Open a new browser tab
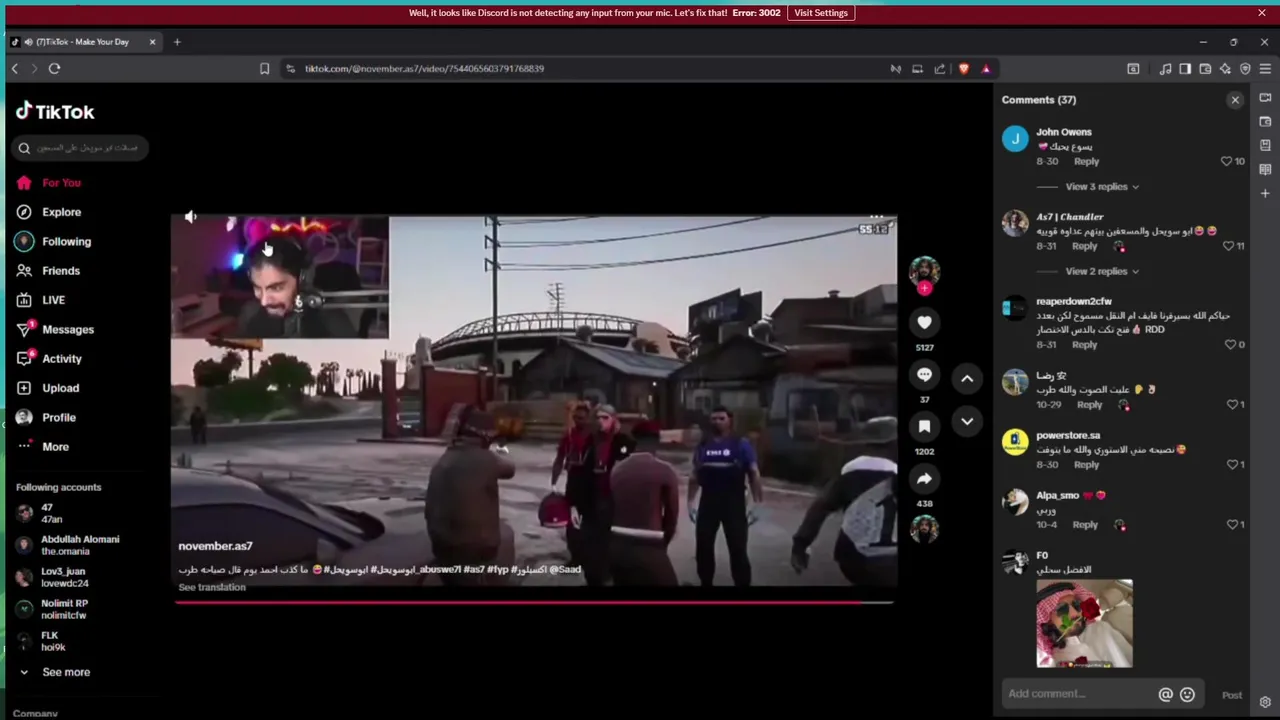 [x=177, y=42]
